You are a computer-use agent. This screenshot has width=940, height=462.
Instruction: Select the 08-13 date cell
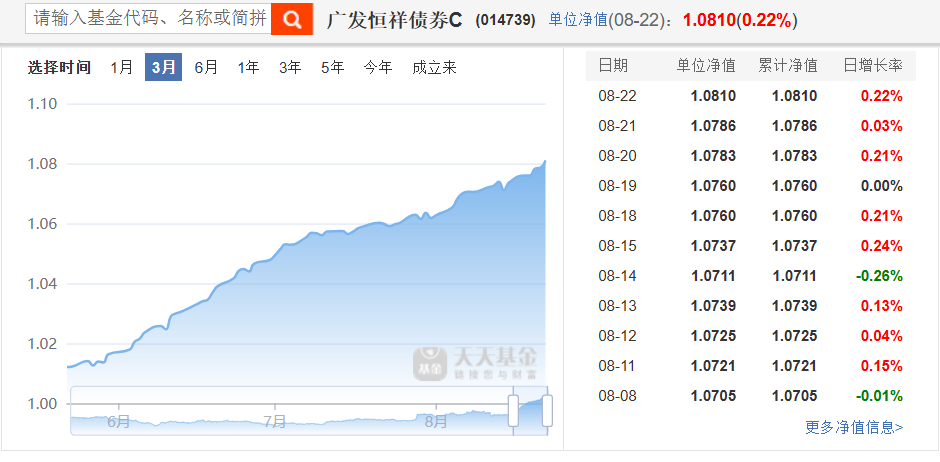(x=617, y=306)
